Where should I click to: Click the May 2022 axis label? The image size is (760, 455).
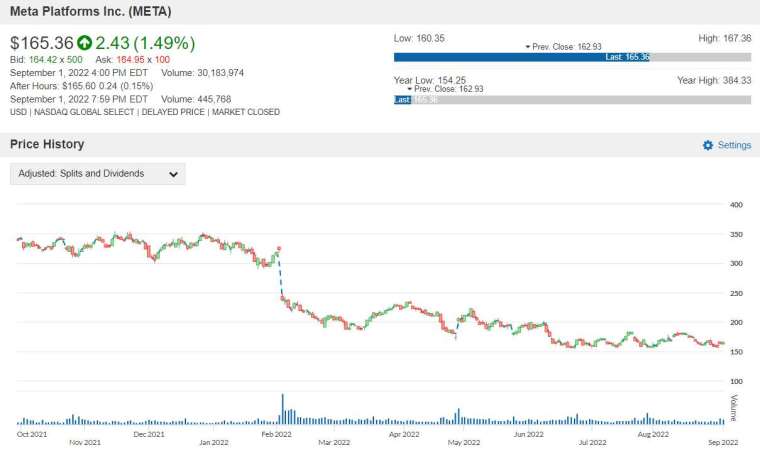[464, 442]
